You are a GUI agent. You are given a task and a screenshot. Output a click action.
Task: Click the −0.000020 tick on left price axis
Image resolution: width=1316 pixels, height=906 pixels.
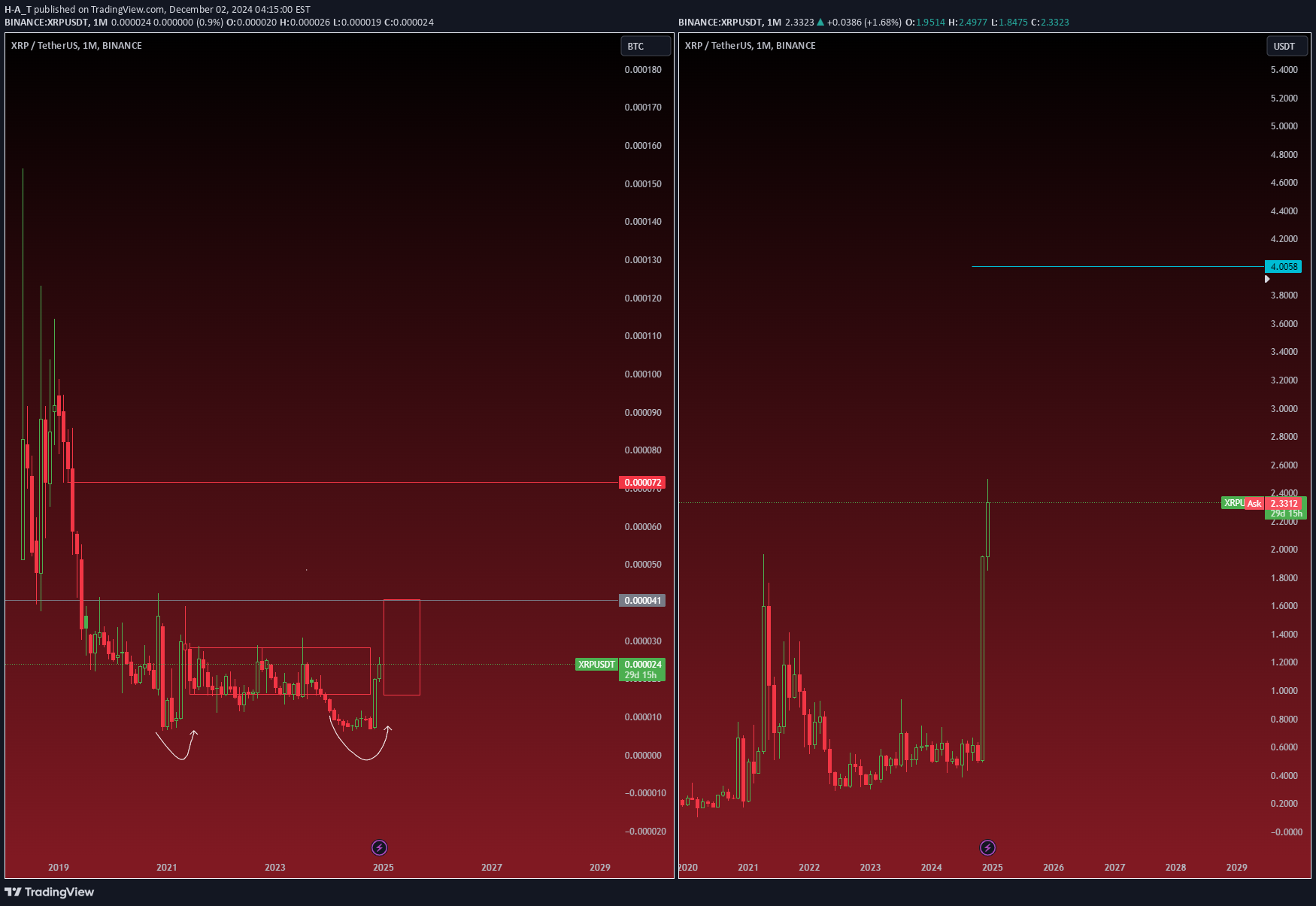coord(644,831)
